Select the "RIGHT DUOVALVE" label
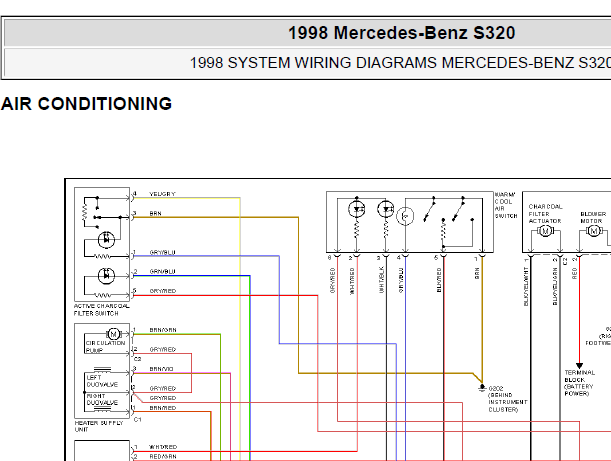Viewport: 611px width, 461px height. coord(102,399)
